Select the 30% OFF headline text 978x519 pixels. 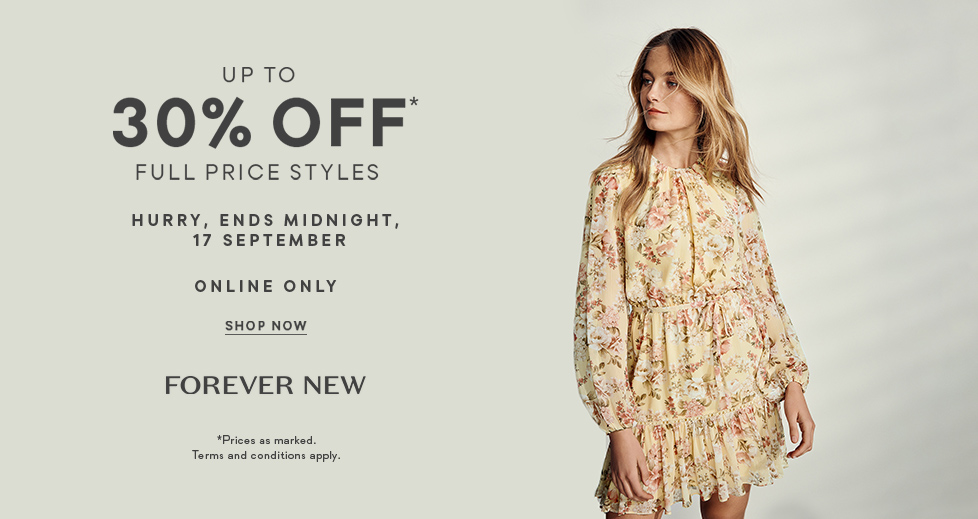click(259, 122)
